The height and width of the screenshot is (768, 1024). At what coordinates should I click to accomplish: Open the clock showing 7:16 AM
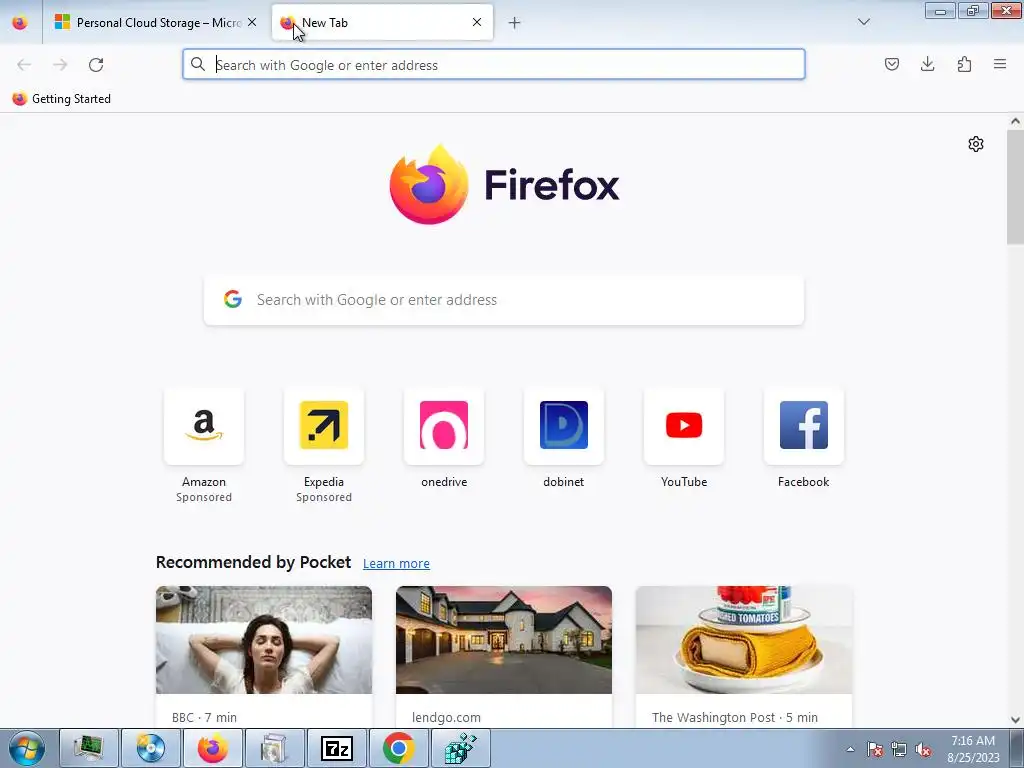(x=973, y=749)
